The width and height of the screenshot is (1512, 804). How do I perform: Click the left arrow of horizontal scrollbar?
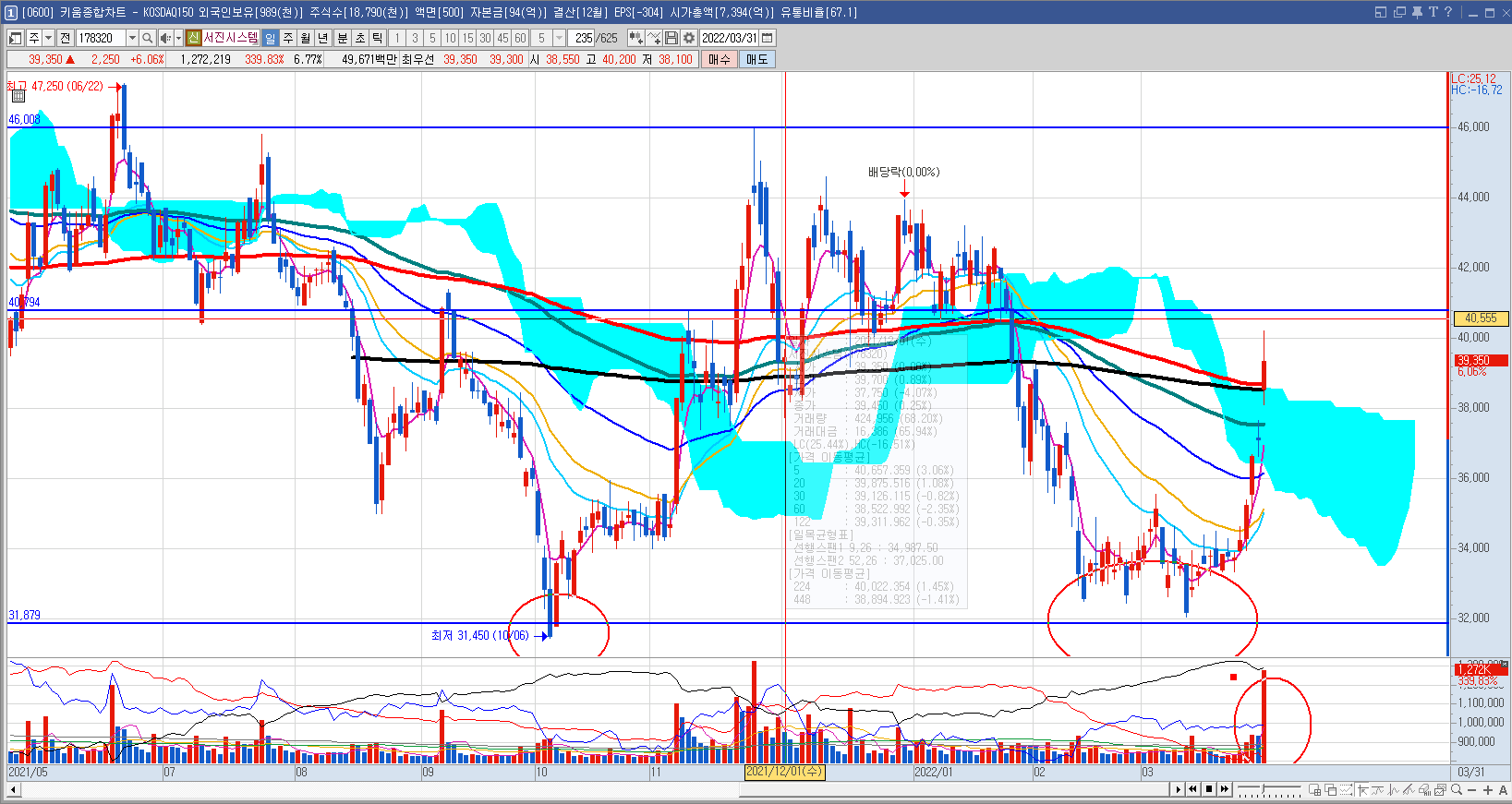coord(13,789)
